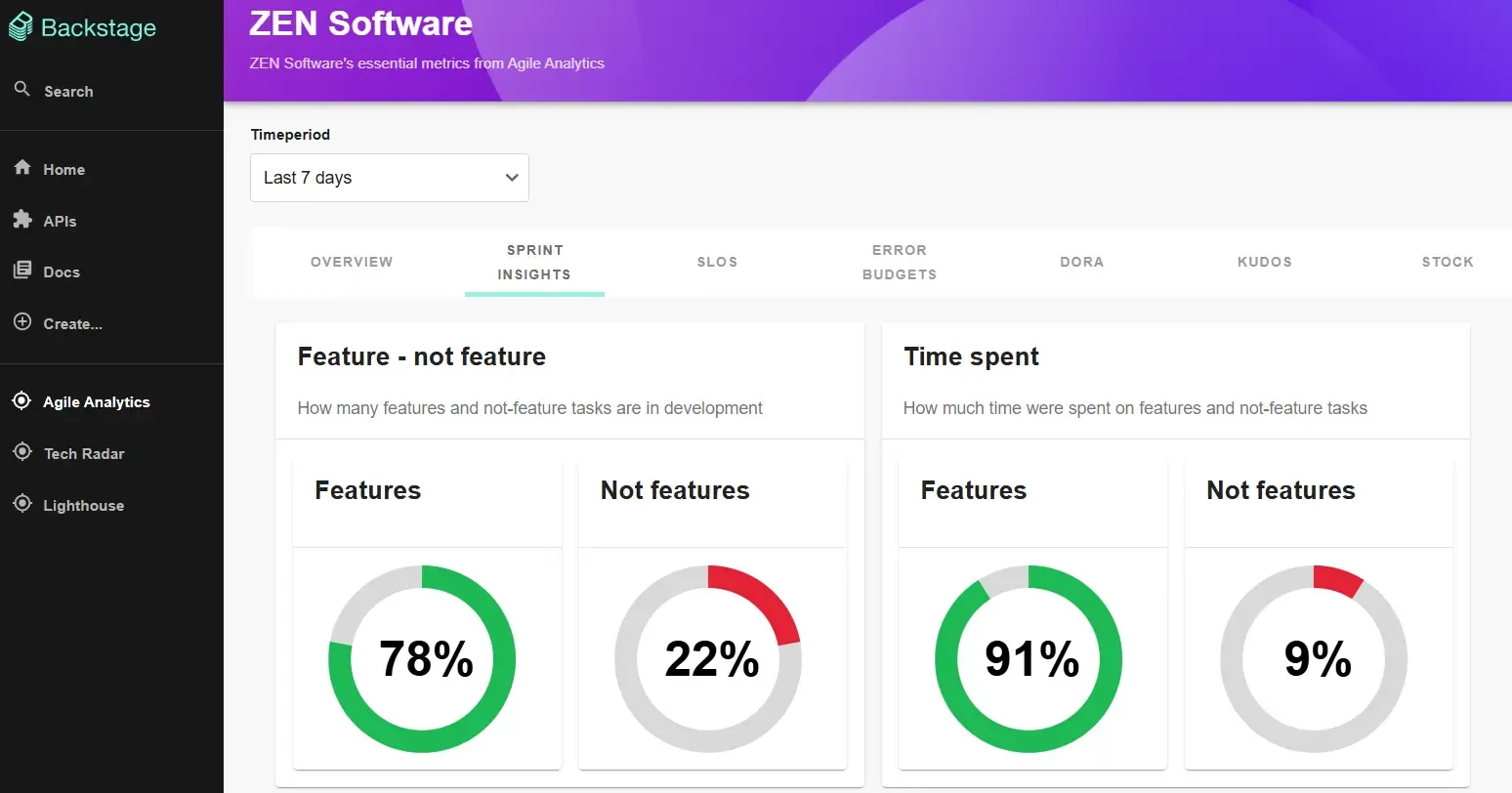The image size is (1512, 793).
Task: Click the 9% Not features time donut
Action: click(1314, 658)
